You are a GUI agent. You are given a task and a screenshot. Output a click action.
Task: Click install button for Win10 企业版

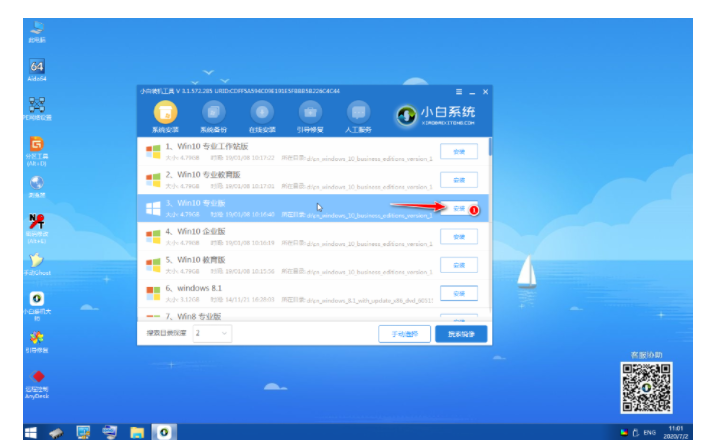[459, 237]
